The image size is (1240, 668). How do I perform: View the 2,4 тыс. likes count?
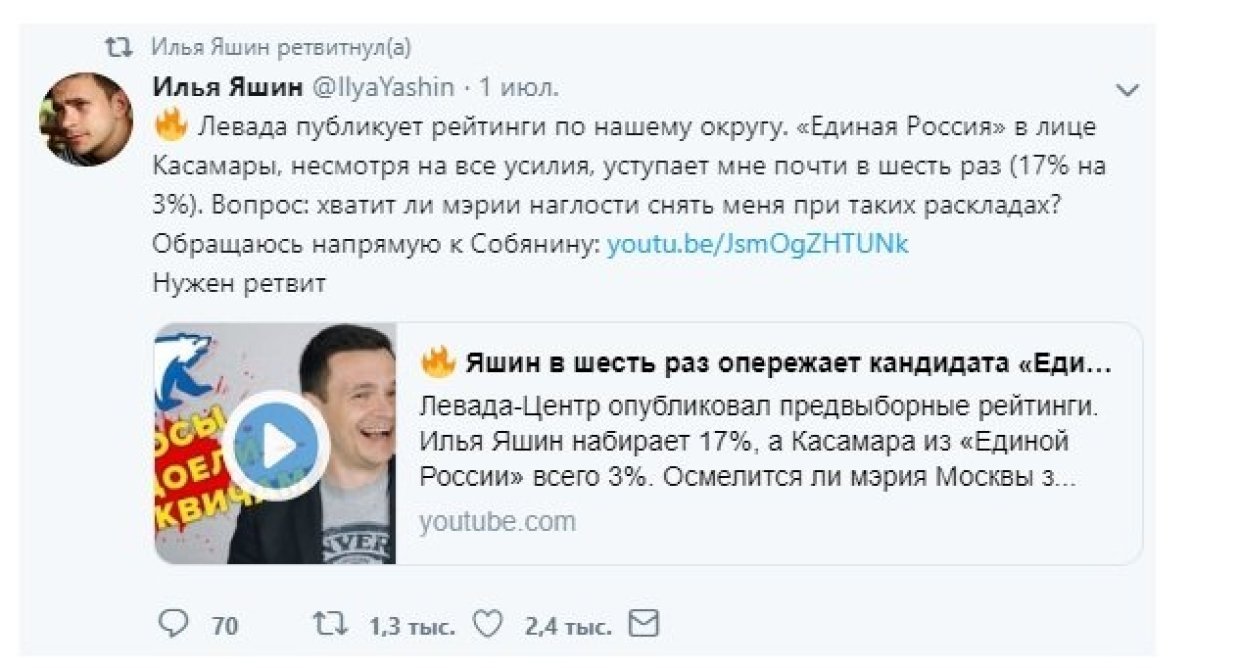tap(568, 627)
